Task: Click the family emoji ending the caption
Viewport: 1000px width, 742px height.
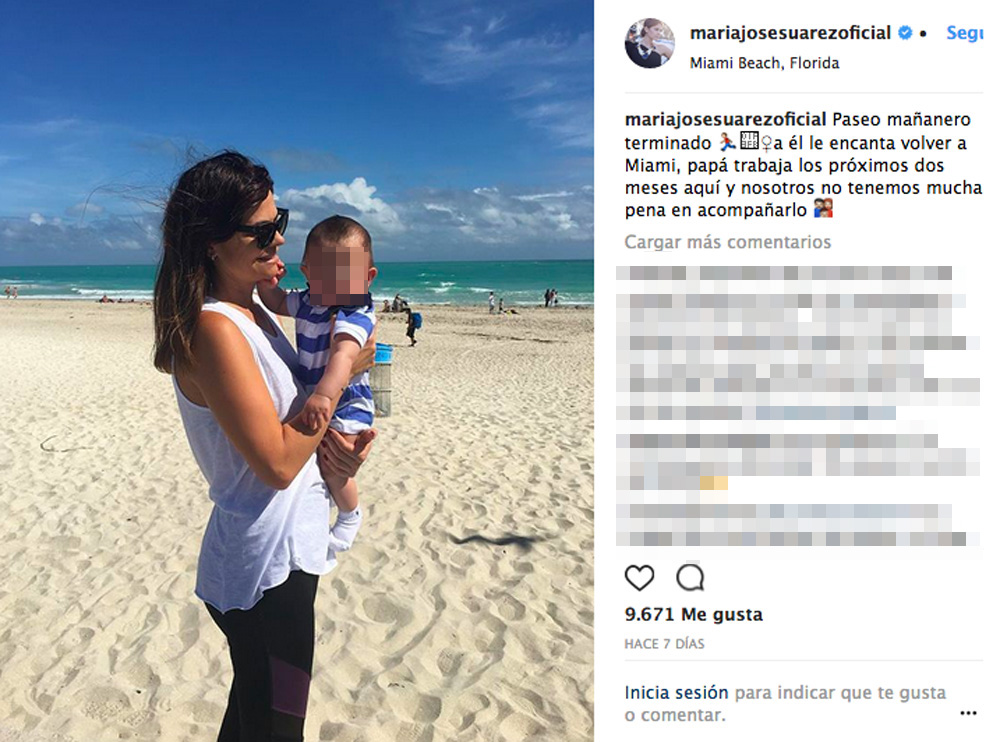Action: (823, 209)
